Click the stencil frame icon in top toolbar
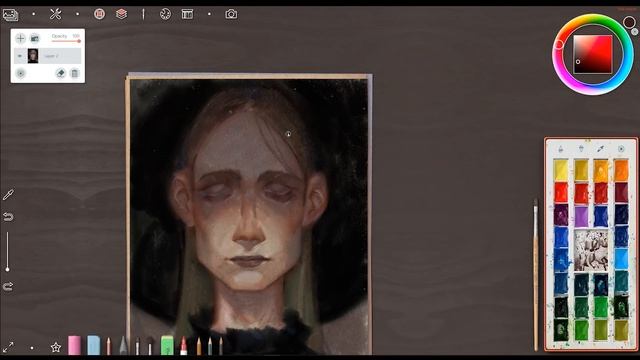Image resolution: width=640 pixels, height=360 pixels. click(187, 14)
